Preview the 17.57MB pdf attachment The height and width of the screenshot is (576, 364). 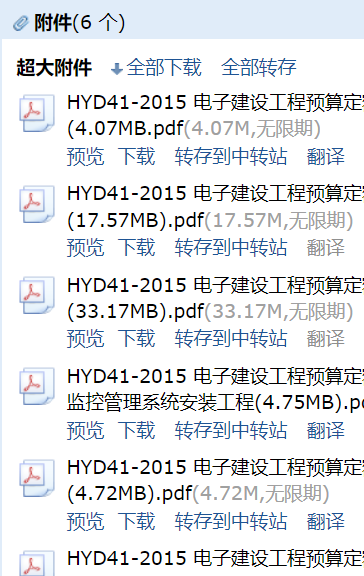[x=86, y=247]
